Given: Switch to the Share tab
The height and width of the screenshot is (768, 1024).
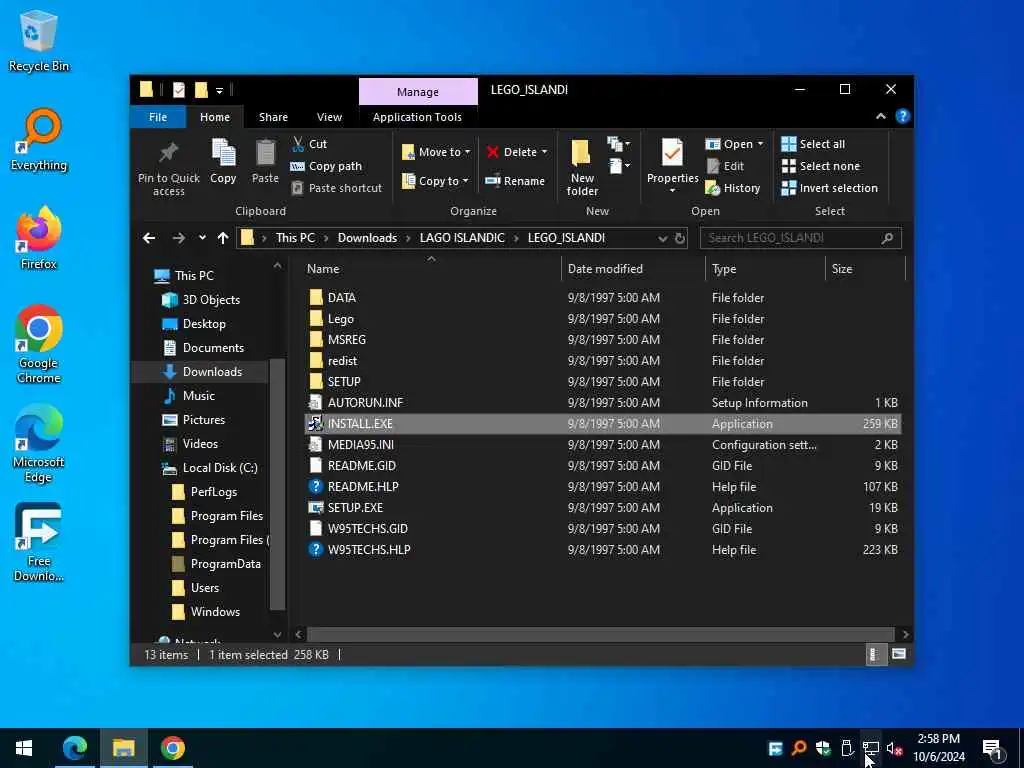Looking at the screenshot, I should coord(273,117).
